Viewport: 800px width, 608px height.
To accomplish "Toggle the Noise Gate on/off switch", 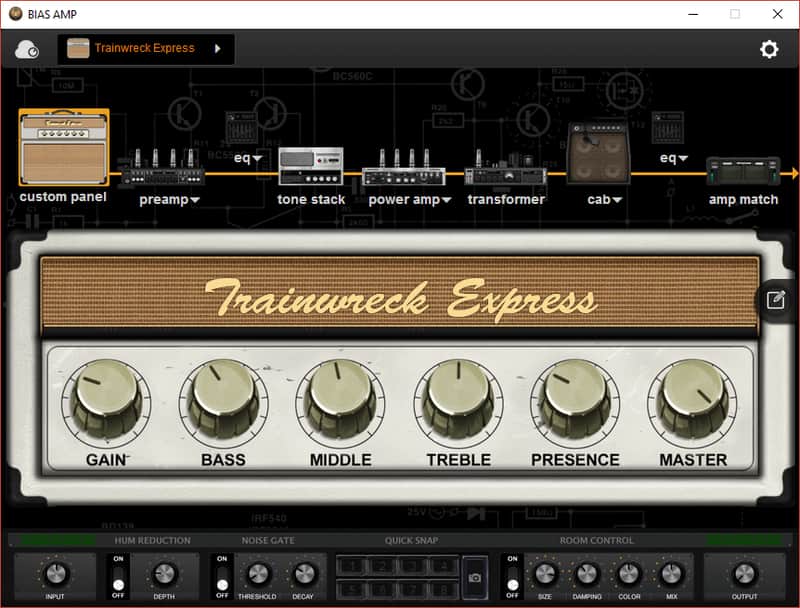I will (222, 577).
